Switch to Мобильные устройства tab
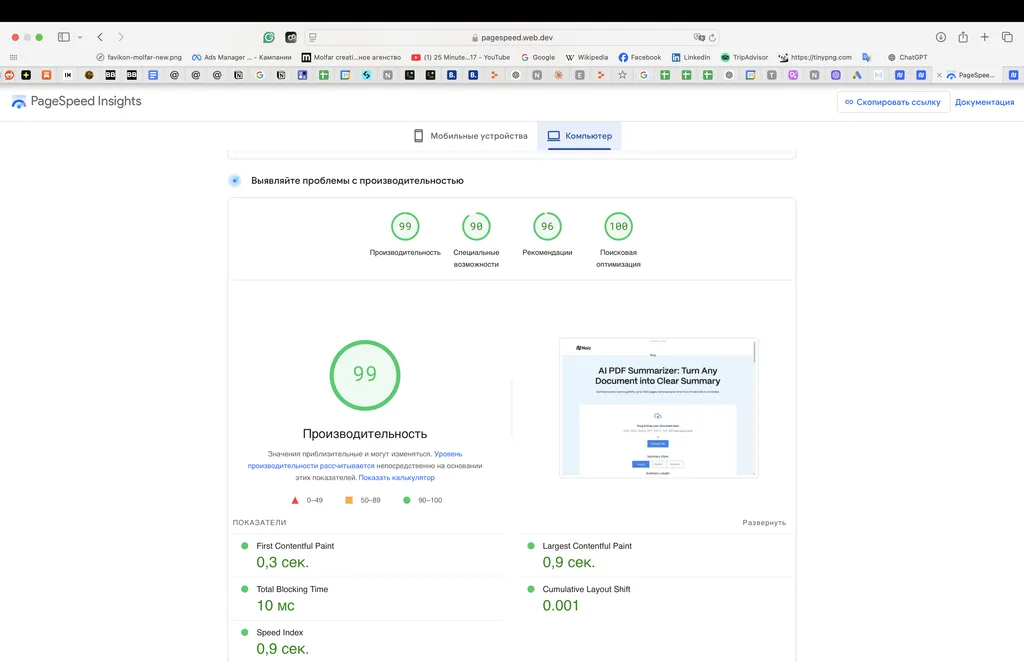The image size is (1024, 662). coord(470,136)
